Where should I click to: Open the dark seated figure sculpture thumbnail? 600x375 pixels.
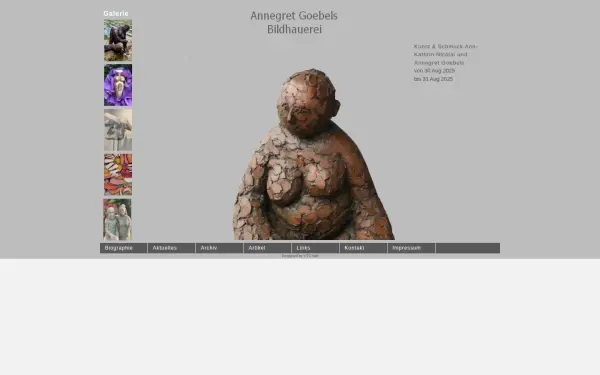118,40
